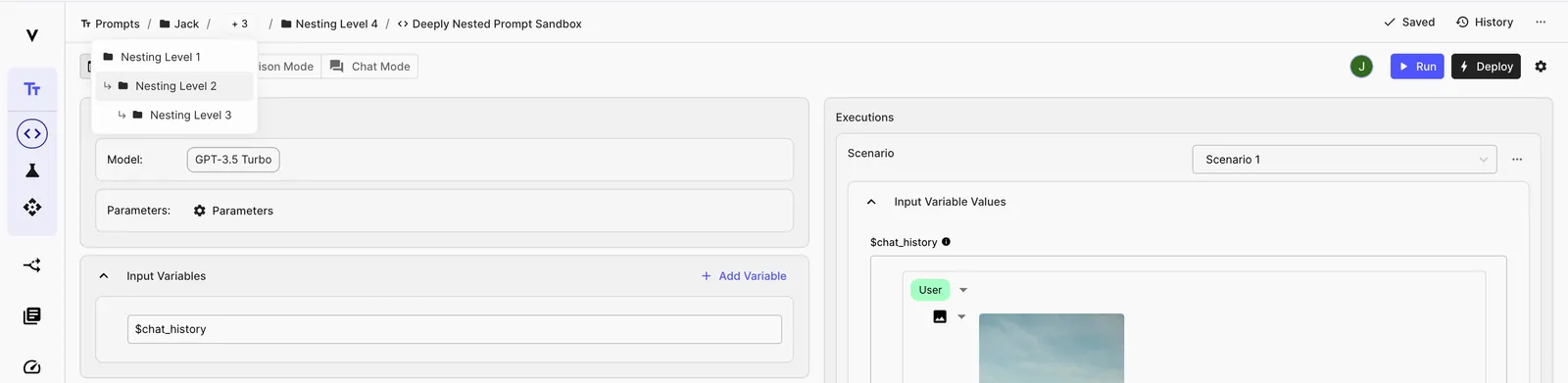Open the User role dropdown arrow
This screenshot has width=1568, height=383.
point(963,290)
